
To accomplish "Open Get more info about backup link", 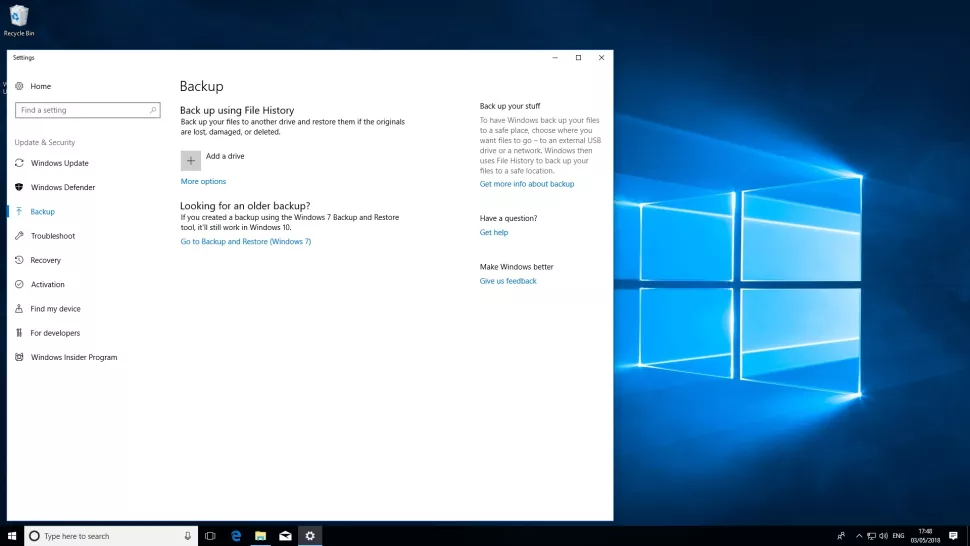I will coord(526,184).
